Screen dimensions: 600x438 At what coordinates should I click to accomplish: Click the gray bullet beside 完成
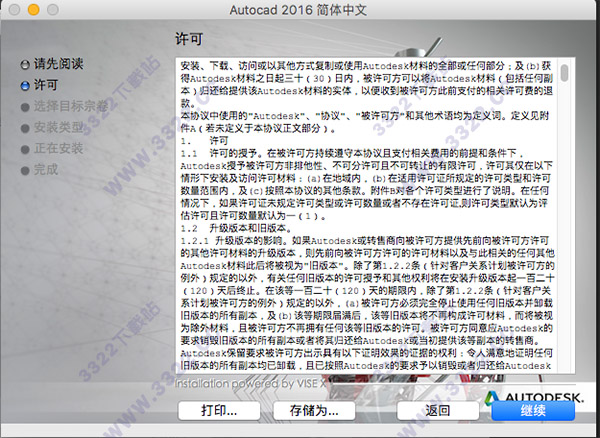(x=25, y=170)
